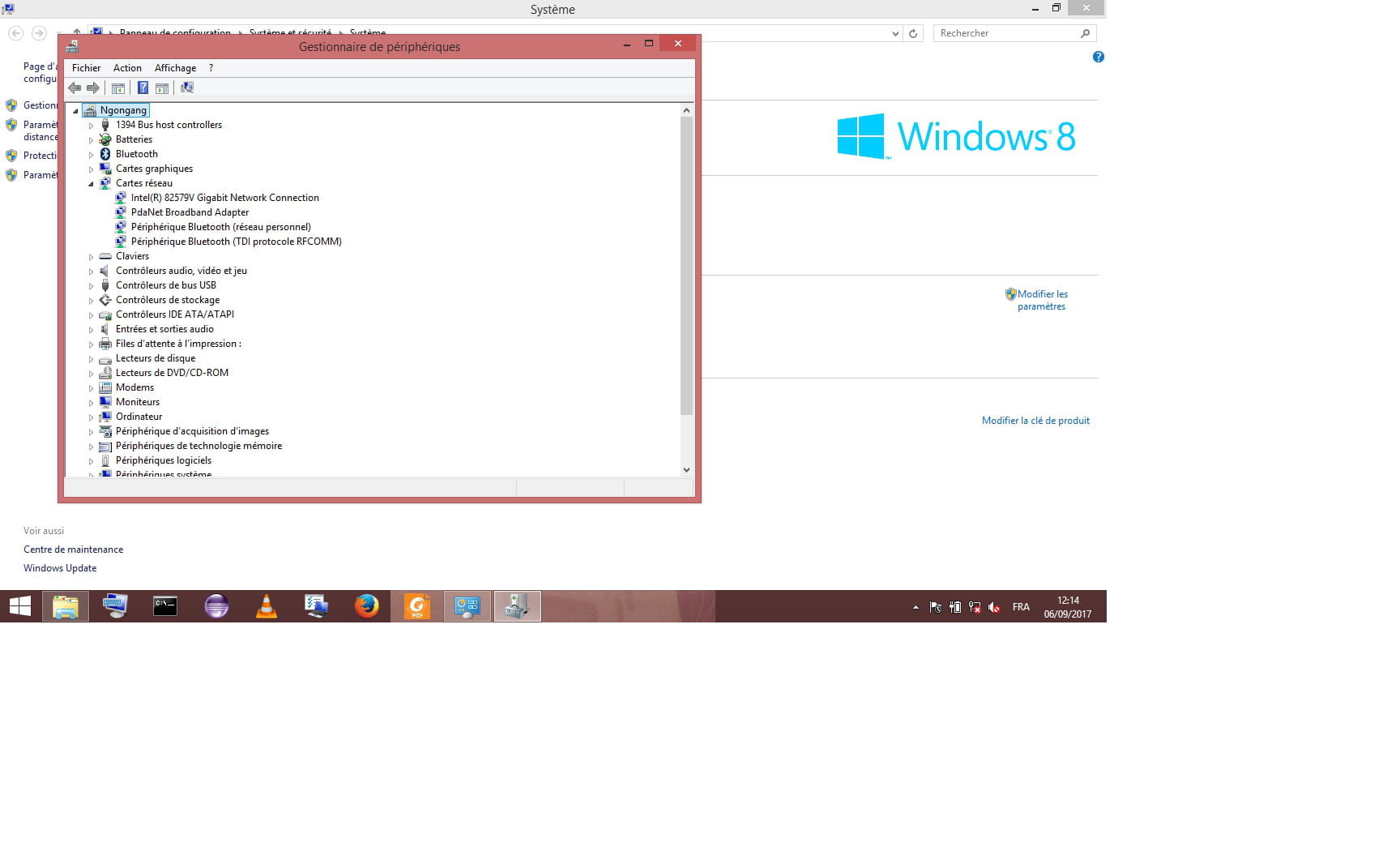Click the Windows Update link
The height and width of the screenshot is (864, 1400).
[x=60, y=568]
